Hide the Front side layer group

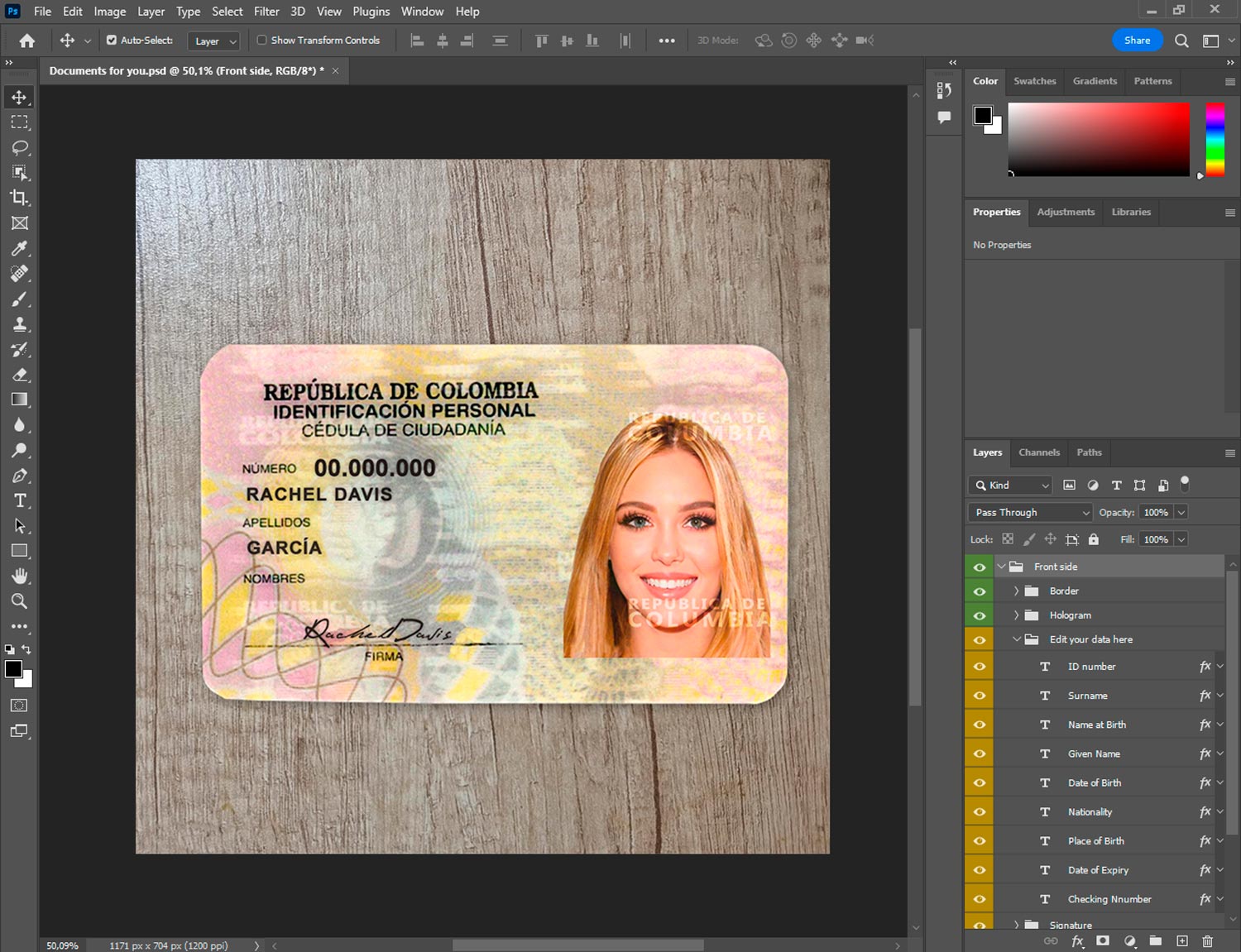[980, 567]
